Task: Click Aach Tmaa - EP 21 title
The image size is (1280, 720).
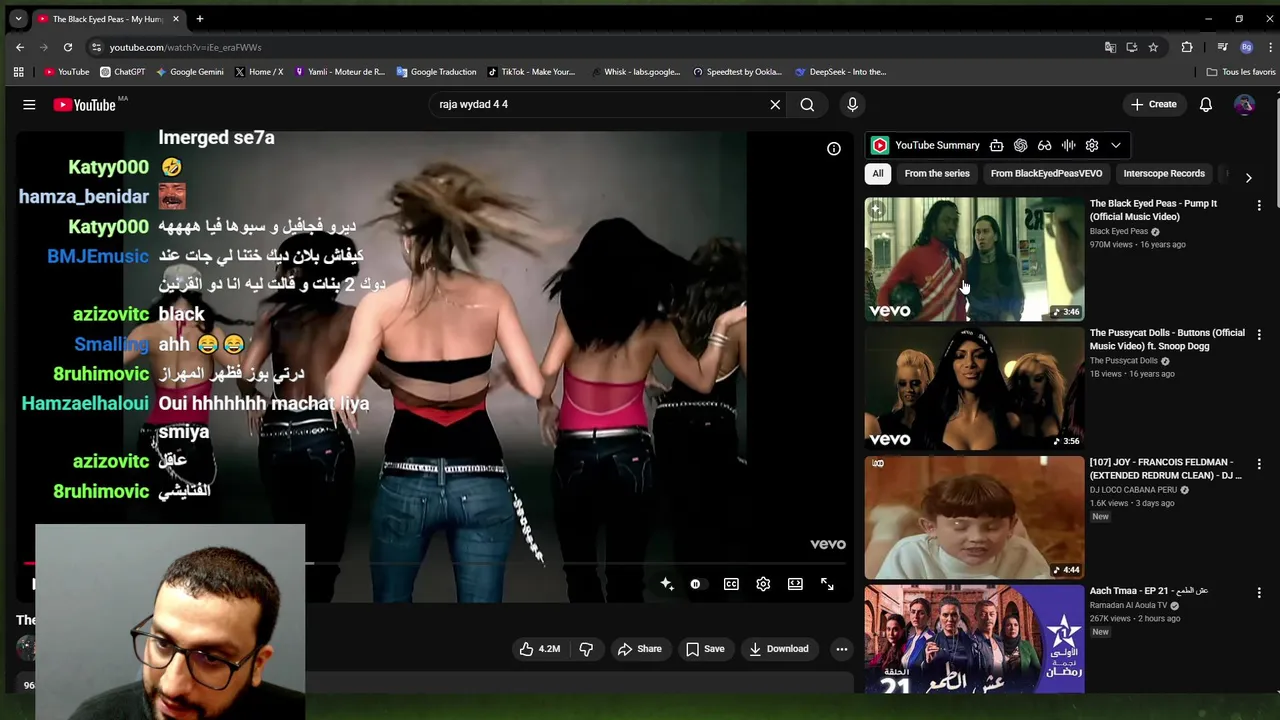Action: (1150, 591)
